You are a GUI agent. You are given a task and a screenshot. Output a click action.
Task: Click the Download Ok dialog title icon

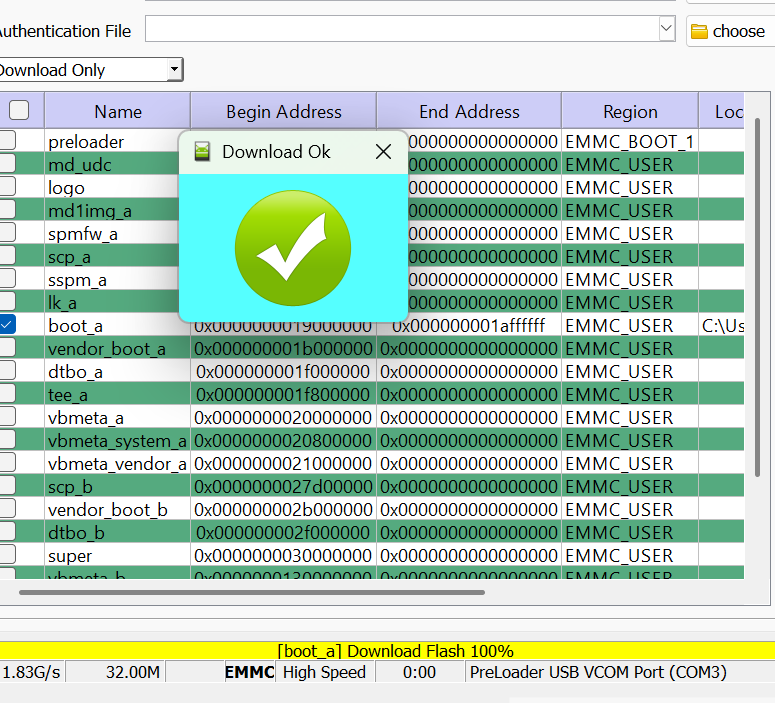tap(202, 152)
